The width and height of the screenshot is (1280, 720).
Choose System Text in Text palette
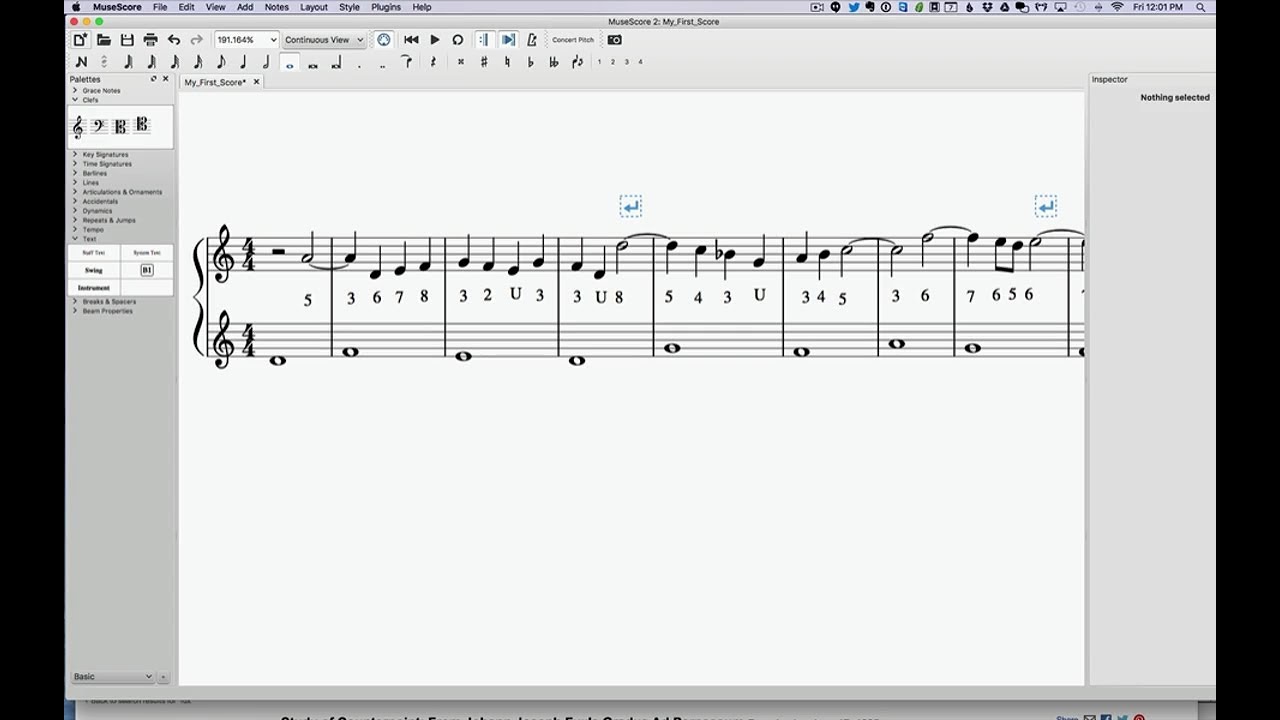[147, 253]
